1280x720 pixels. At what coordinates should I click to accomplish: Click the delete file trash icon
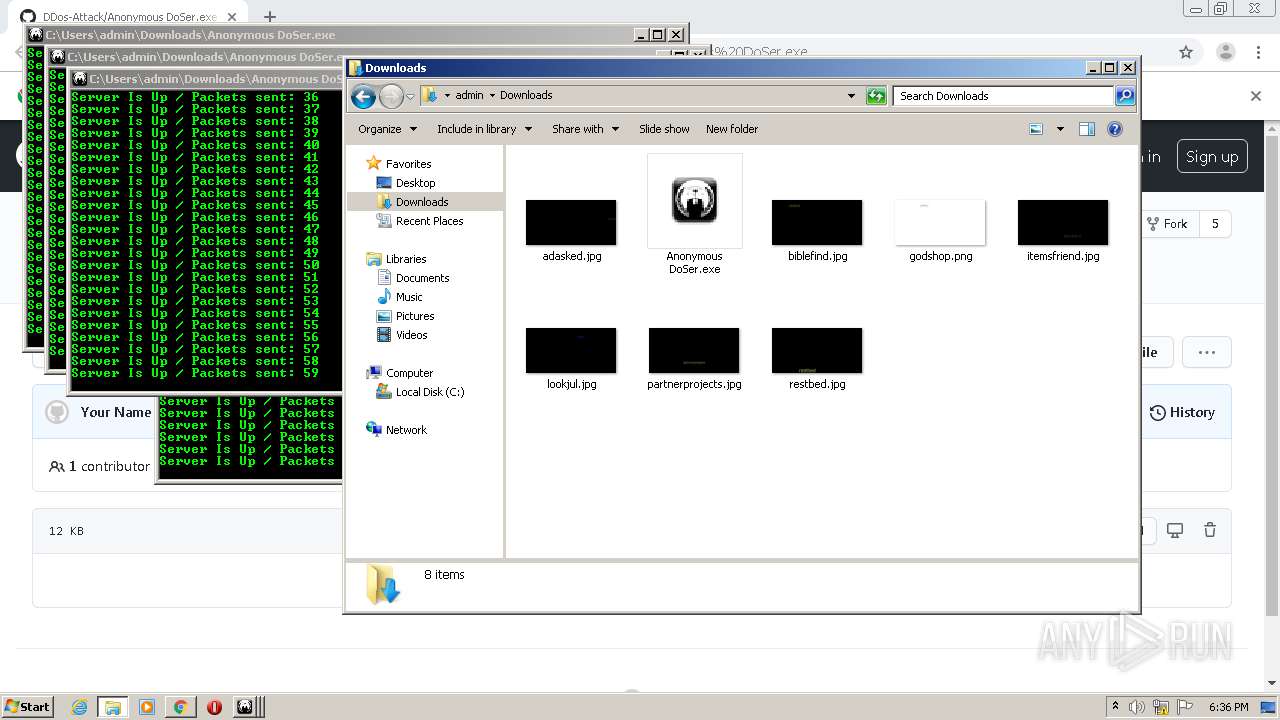(1210, 530)
